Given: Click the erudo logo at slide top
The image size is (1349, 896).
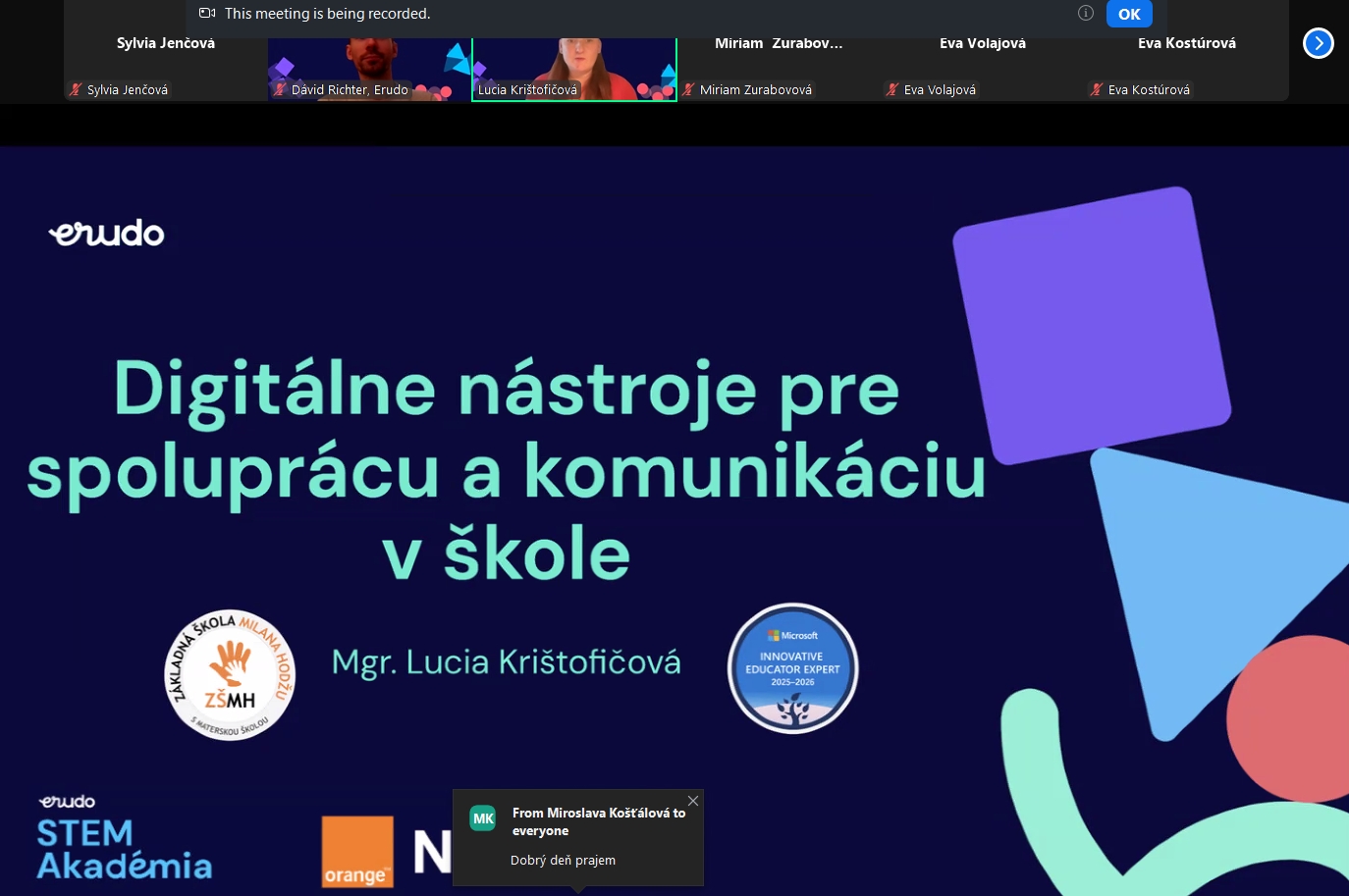Looking at the screenshot, I should pyautogui.click(x=106, y=234).
